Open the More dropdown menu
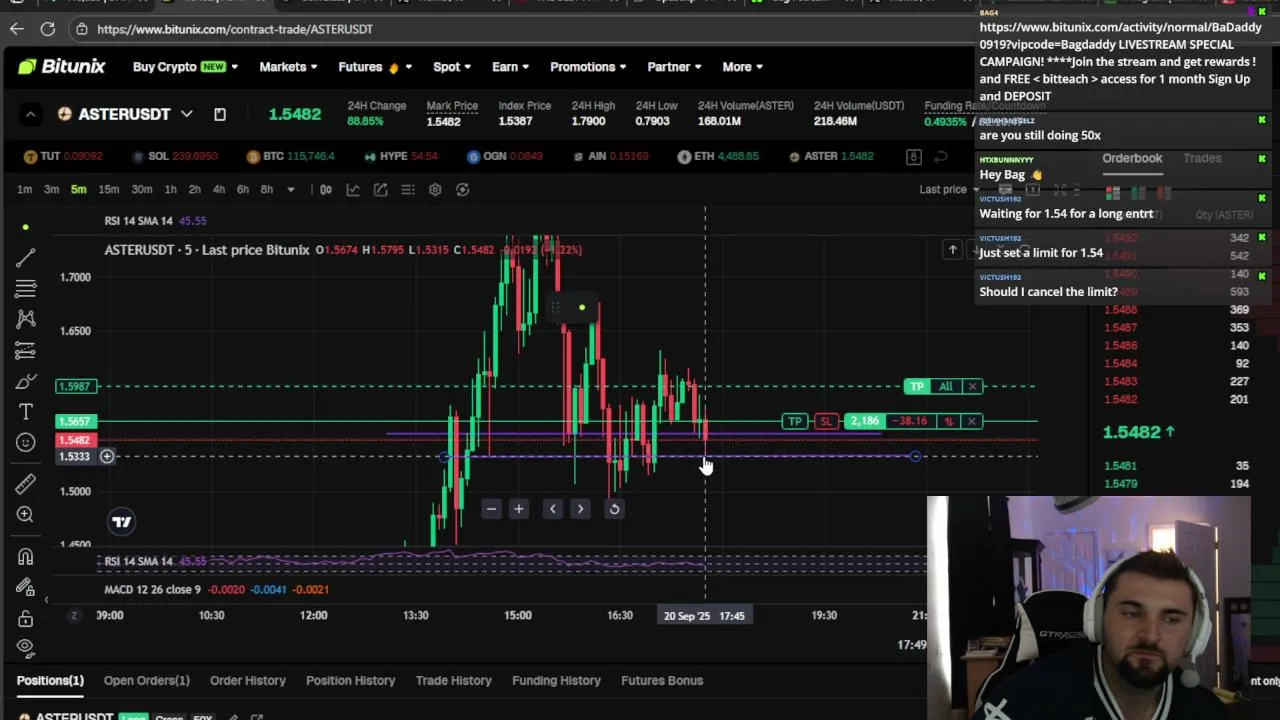Viewport: 1280px width, 720px height. tap(742, 67)
